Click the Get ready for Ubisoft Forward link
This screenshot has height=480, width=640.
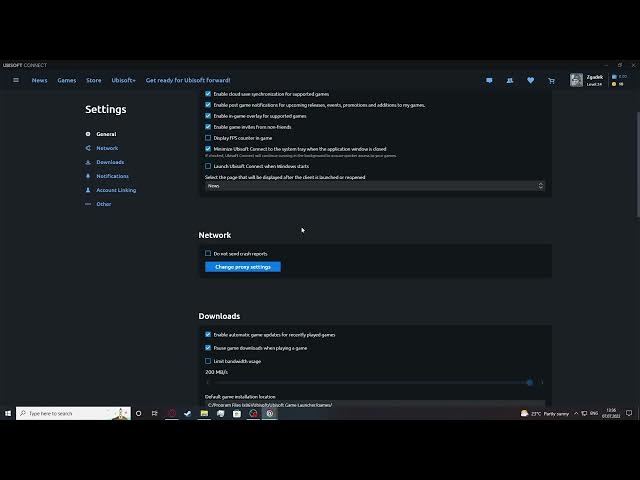(188, 80)
